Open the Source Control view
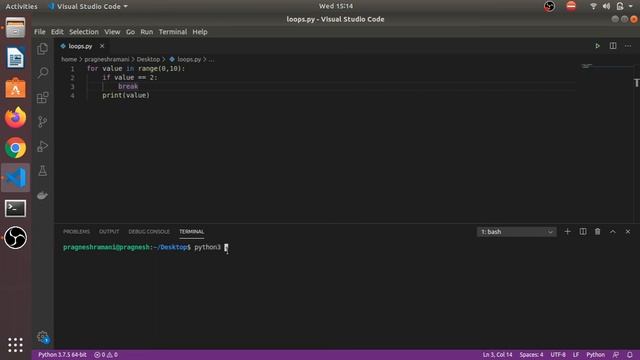Viewport: 640px width, 360px height. (42, 122)
